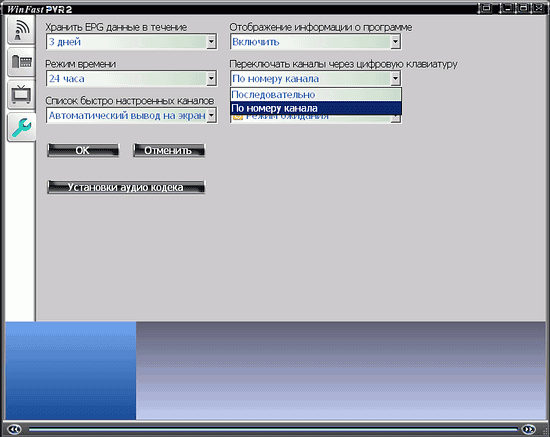Minimize the WinFast PVR2 window
This screenshot has height=437, width=550.
pyautogui.click(x=506, y=8)
